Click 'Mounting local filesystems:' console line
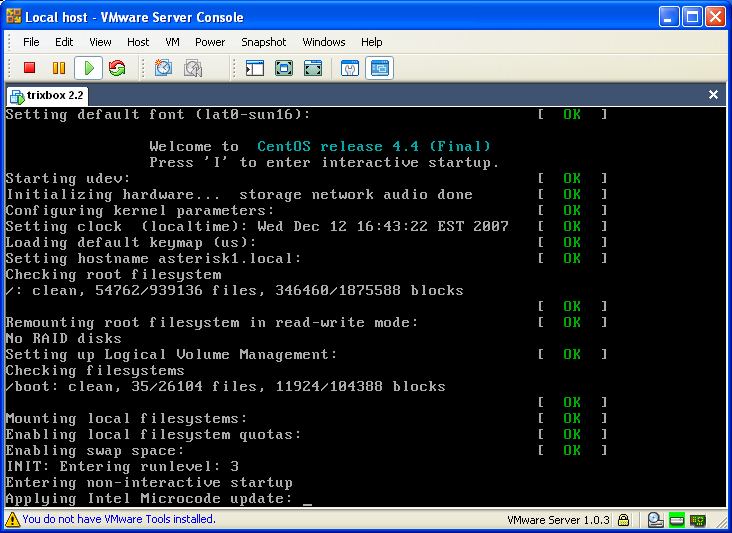Screen dimensions: 732x533 126,419
